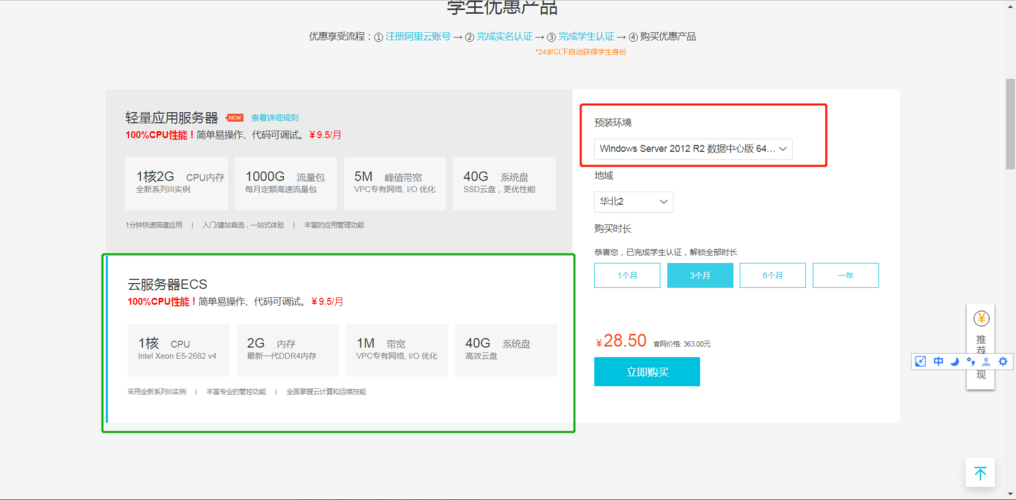Click the 地域 label
The width and height of the screenshot is (1016, 500).
(x=604, y=176)
